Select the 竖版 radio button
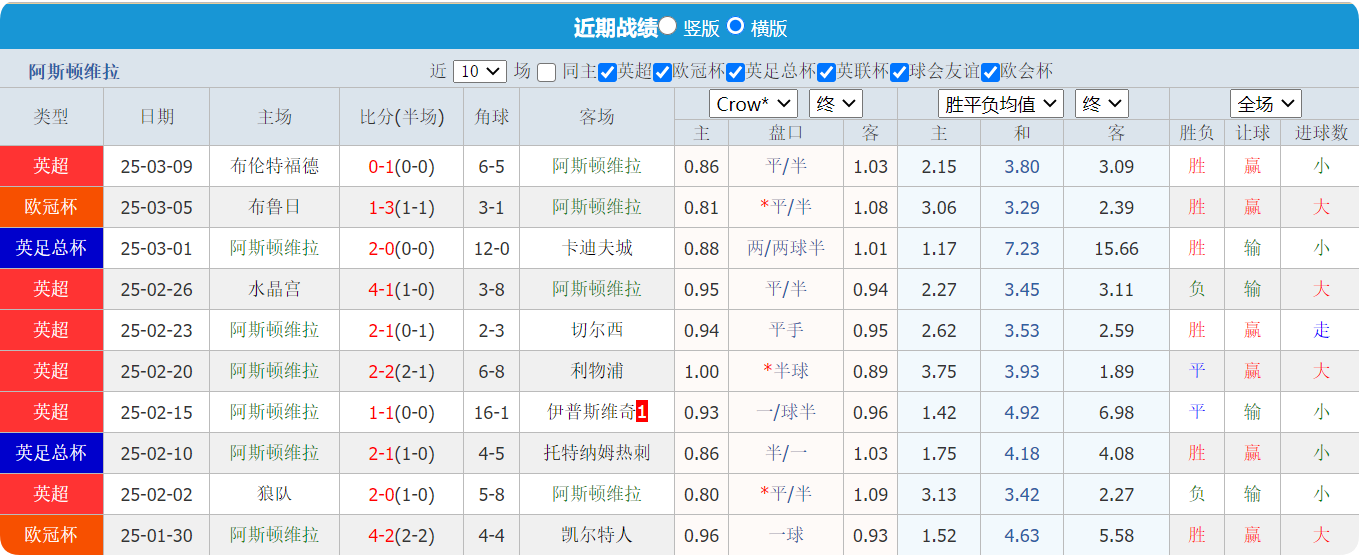Image resolution: width=1359 pixels, height=555 pixels. tap(668, 27)
